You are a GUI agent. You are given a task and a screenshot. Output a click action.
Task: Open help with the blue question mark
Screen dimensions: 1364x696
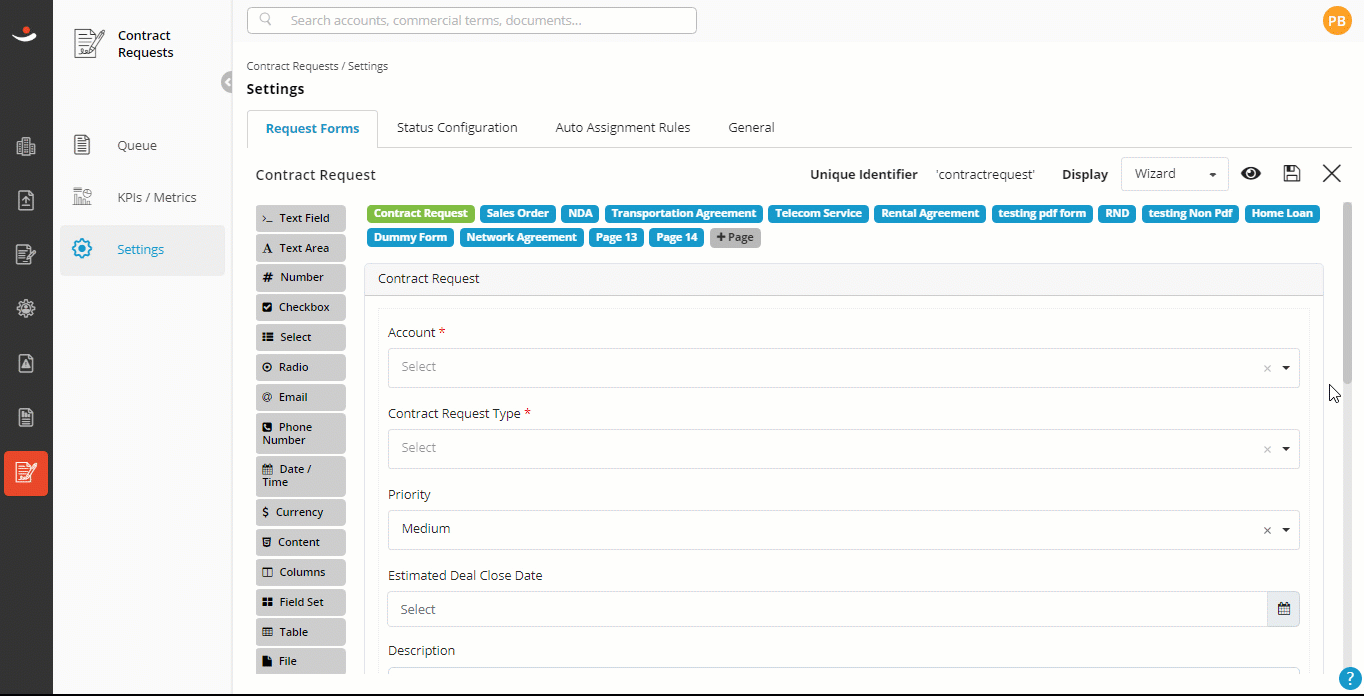click(1349, 680)
